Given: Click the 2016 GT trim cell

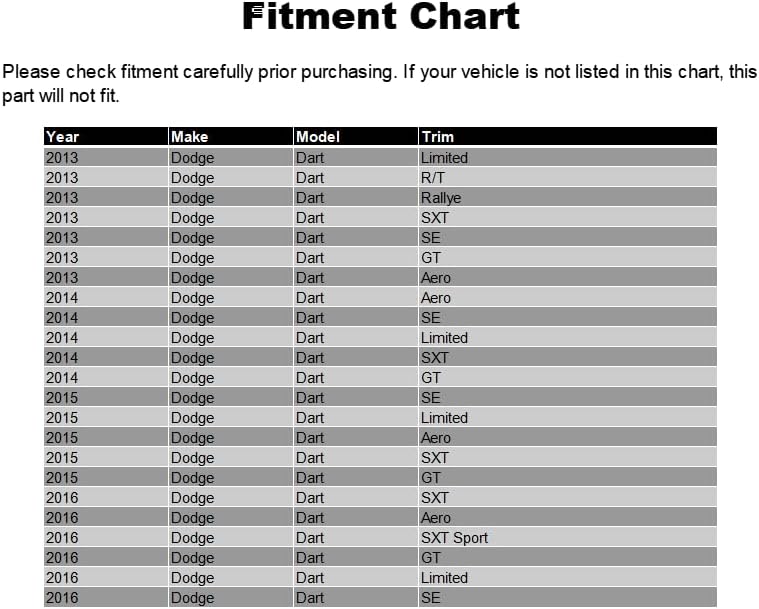Looking at the screenshot, I should pos(567,557).
